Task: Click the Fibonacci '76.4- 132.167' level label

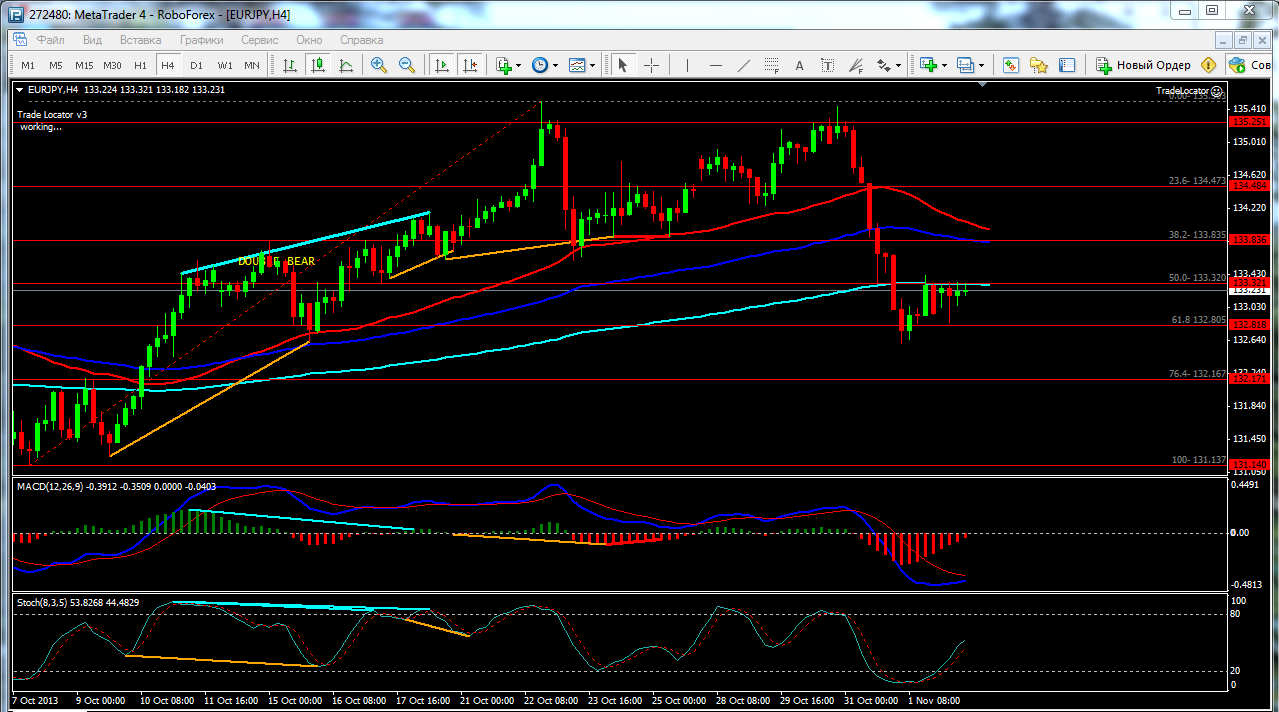Action: point(1197,374)
